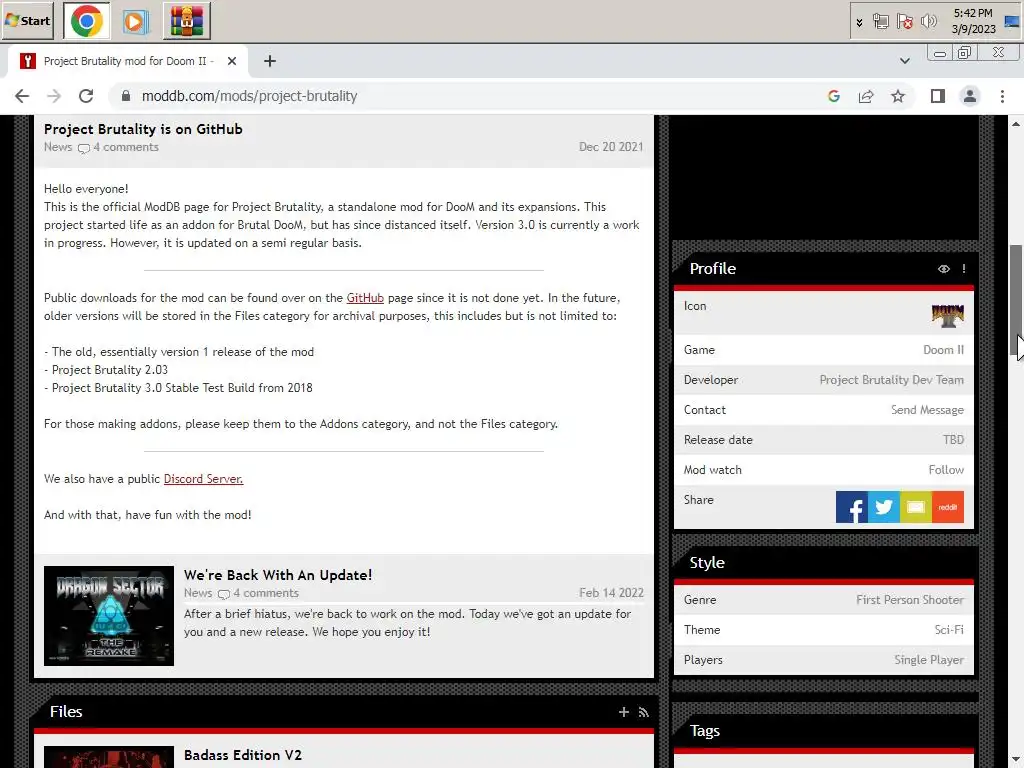Open Badass Edition V2 file

pyautogui.click(x=243, y=755)
